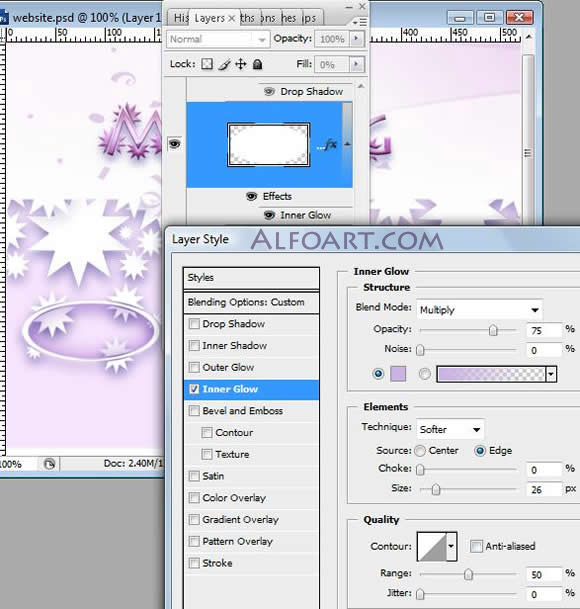Choose Edge as the glow source
The height and width of the screenshot is (609, 580).
point(480,451)
